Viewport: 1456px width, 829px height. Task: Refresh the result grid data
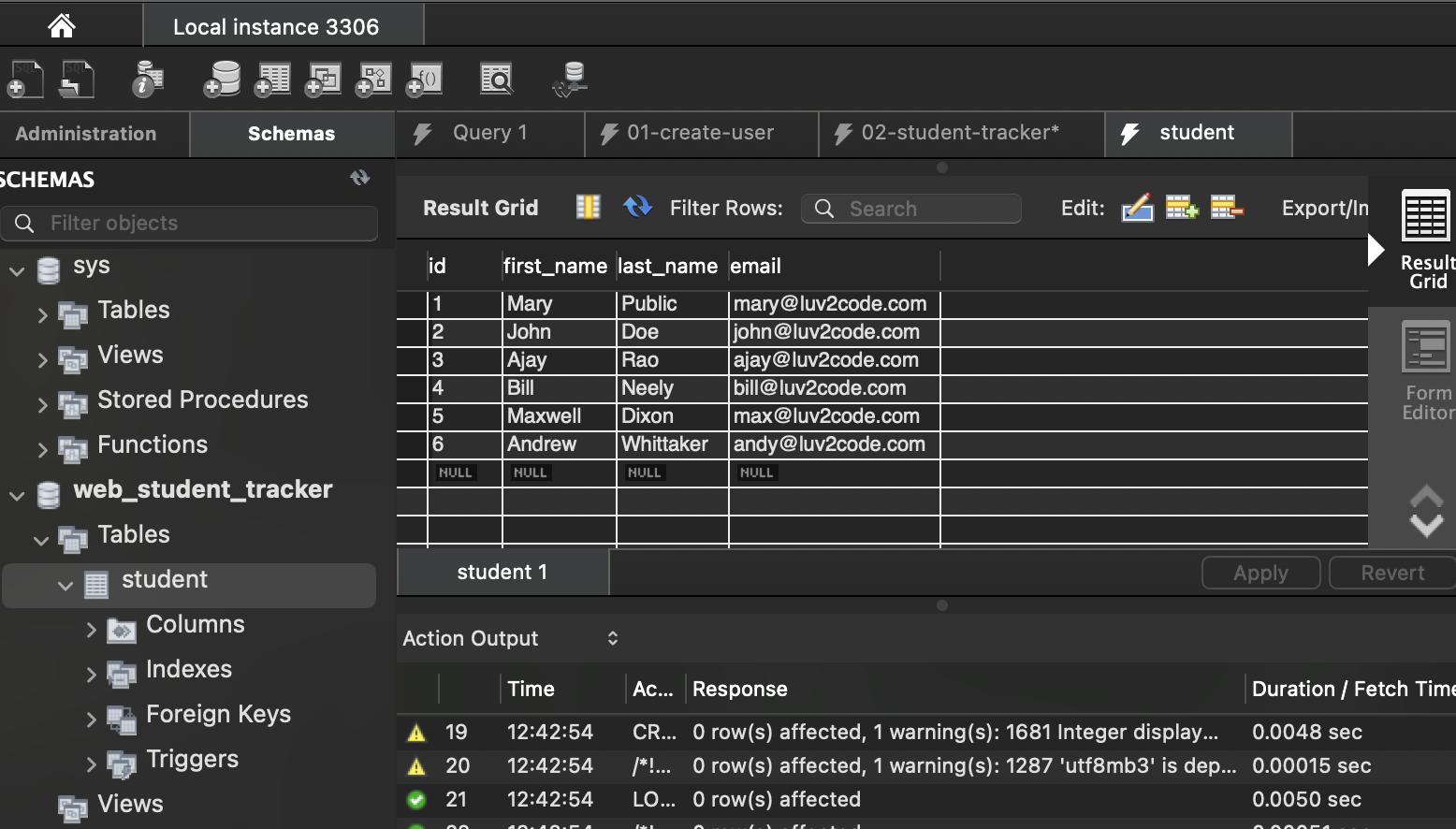(638, 207)
